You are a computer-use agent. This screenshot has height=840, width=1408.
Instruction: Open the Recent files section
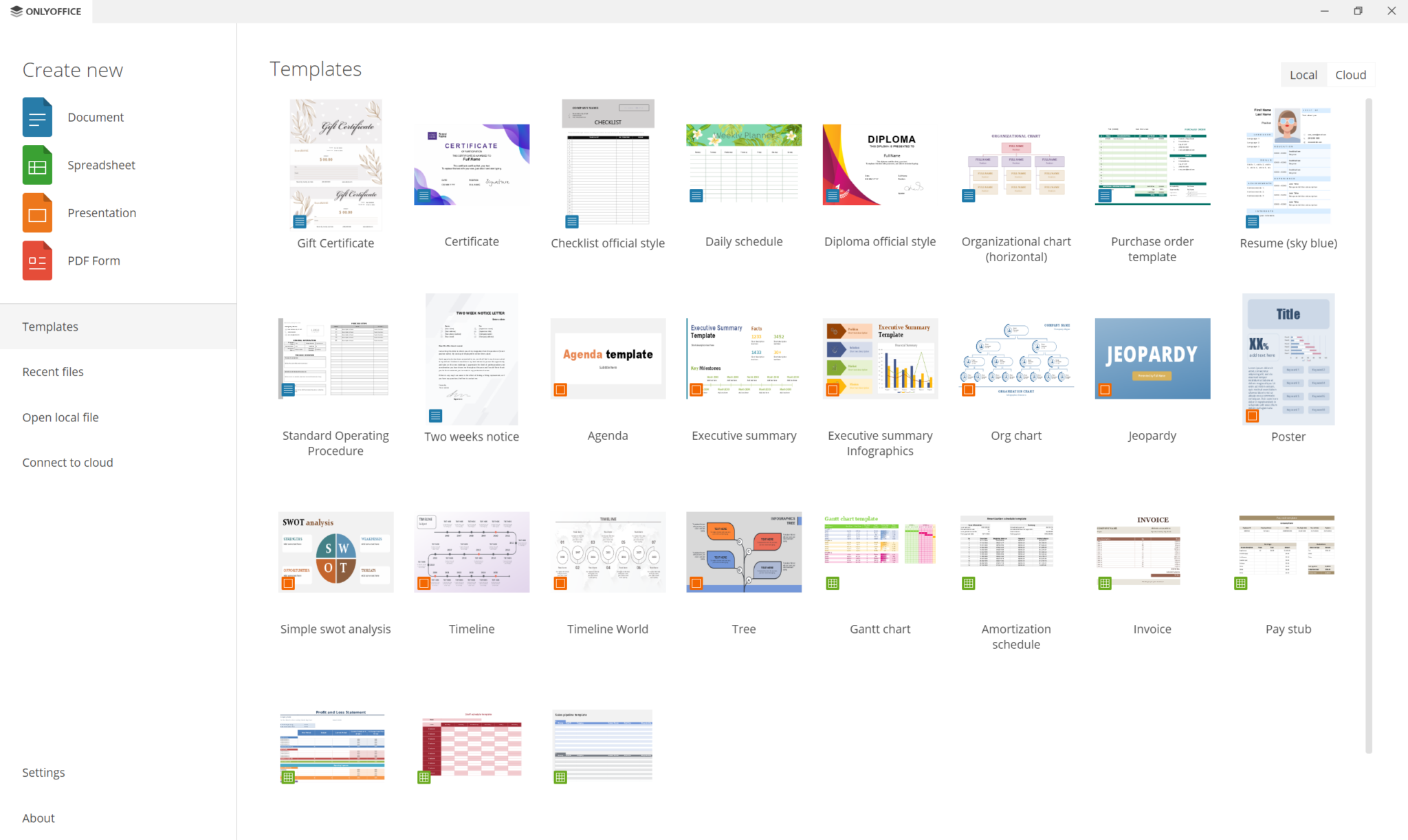point(53,371)
